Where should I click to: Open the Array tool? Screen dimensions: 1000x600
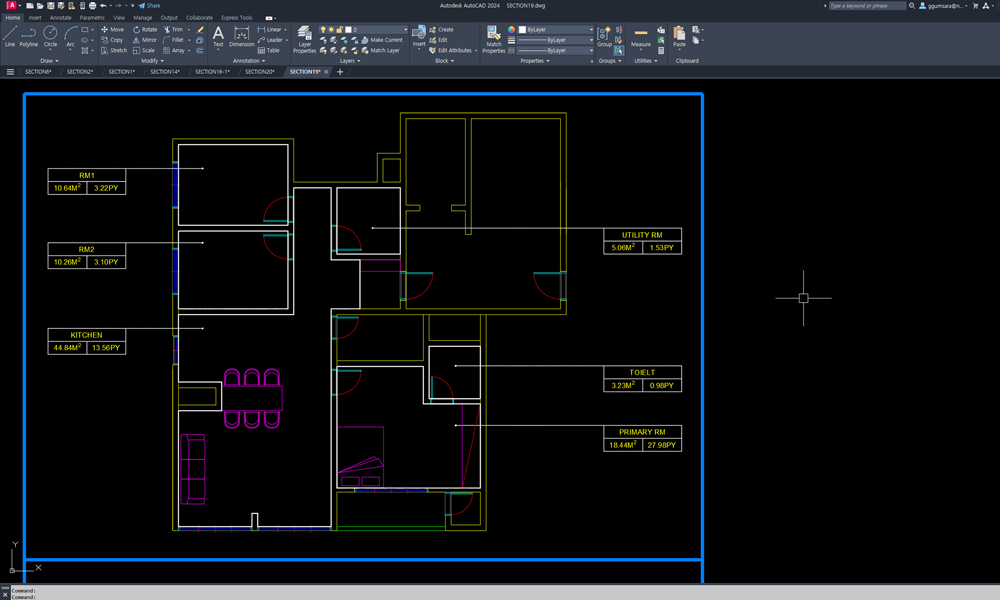(x=173, y=50)
